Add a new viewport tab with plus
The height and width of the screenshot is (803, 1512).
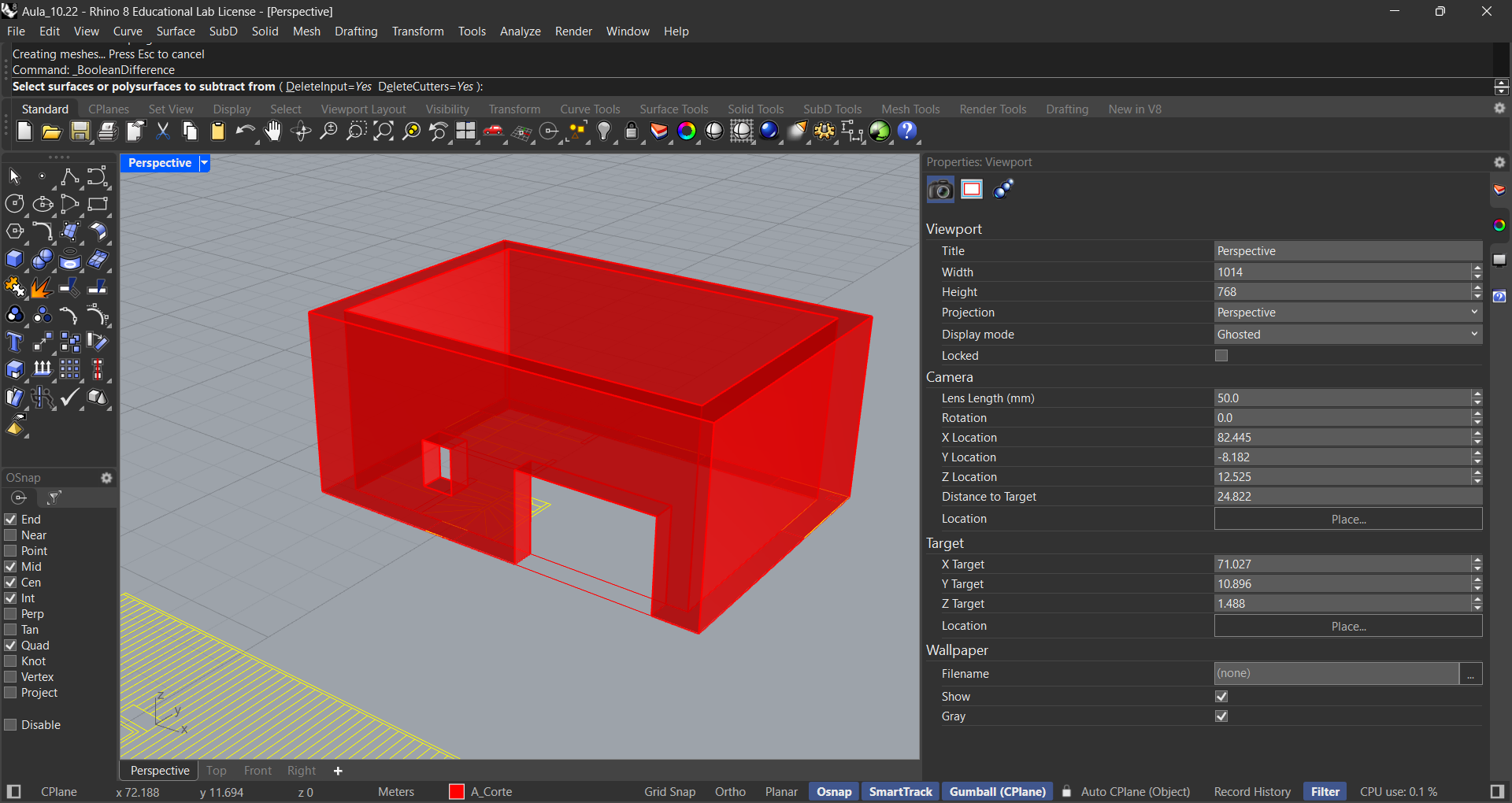click(338, 771)
